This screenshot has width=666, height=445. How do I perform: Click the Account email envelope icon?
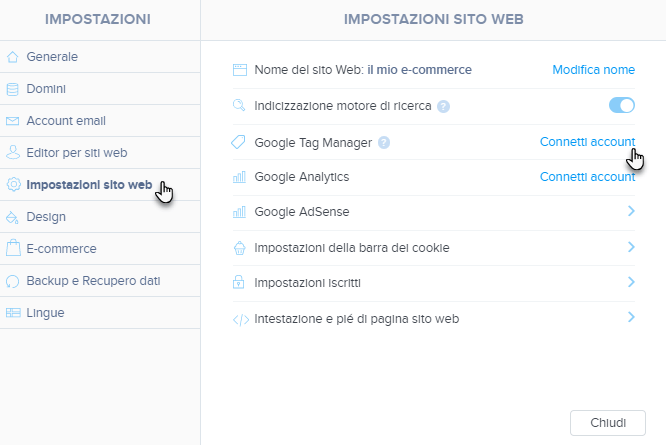[13, 121]
